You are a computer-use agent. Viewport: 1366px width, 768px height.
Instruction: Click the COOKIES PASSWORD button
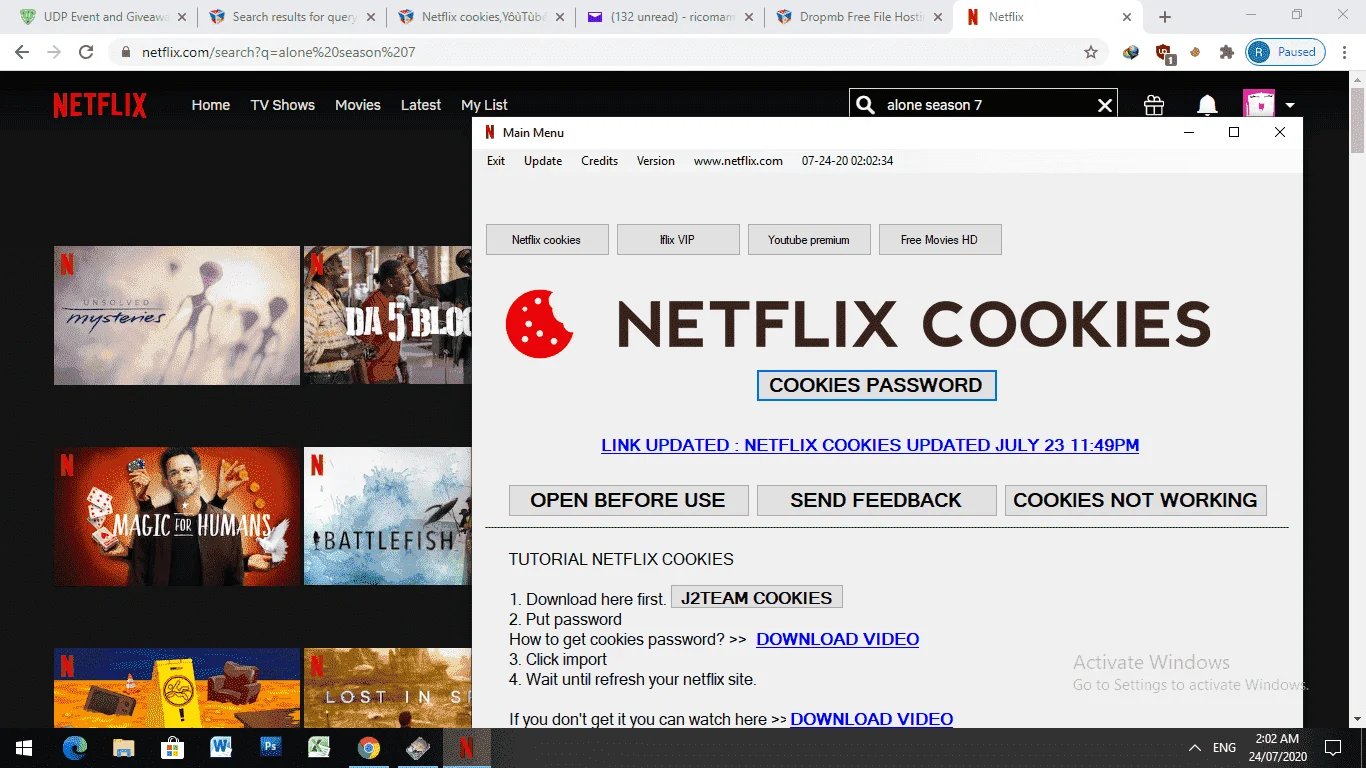pyautogui.click(x=876, y=385)
